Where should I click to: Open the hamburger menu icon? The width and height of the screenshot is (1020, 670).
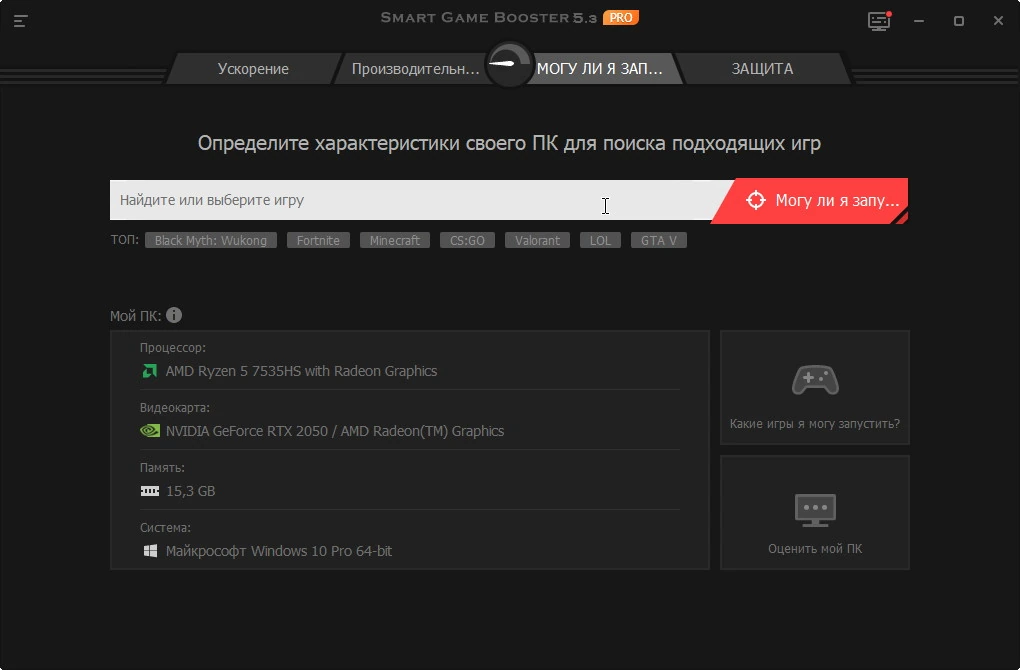coord(20,21)
